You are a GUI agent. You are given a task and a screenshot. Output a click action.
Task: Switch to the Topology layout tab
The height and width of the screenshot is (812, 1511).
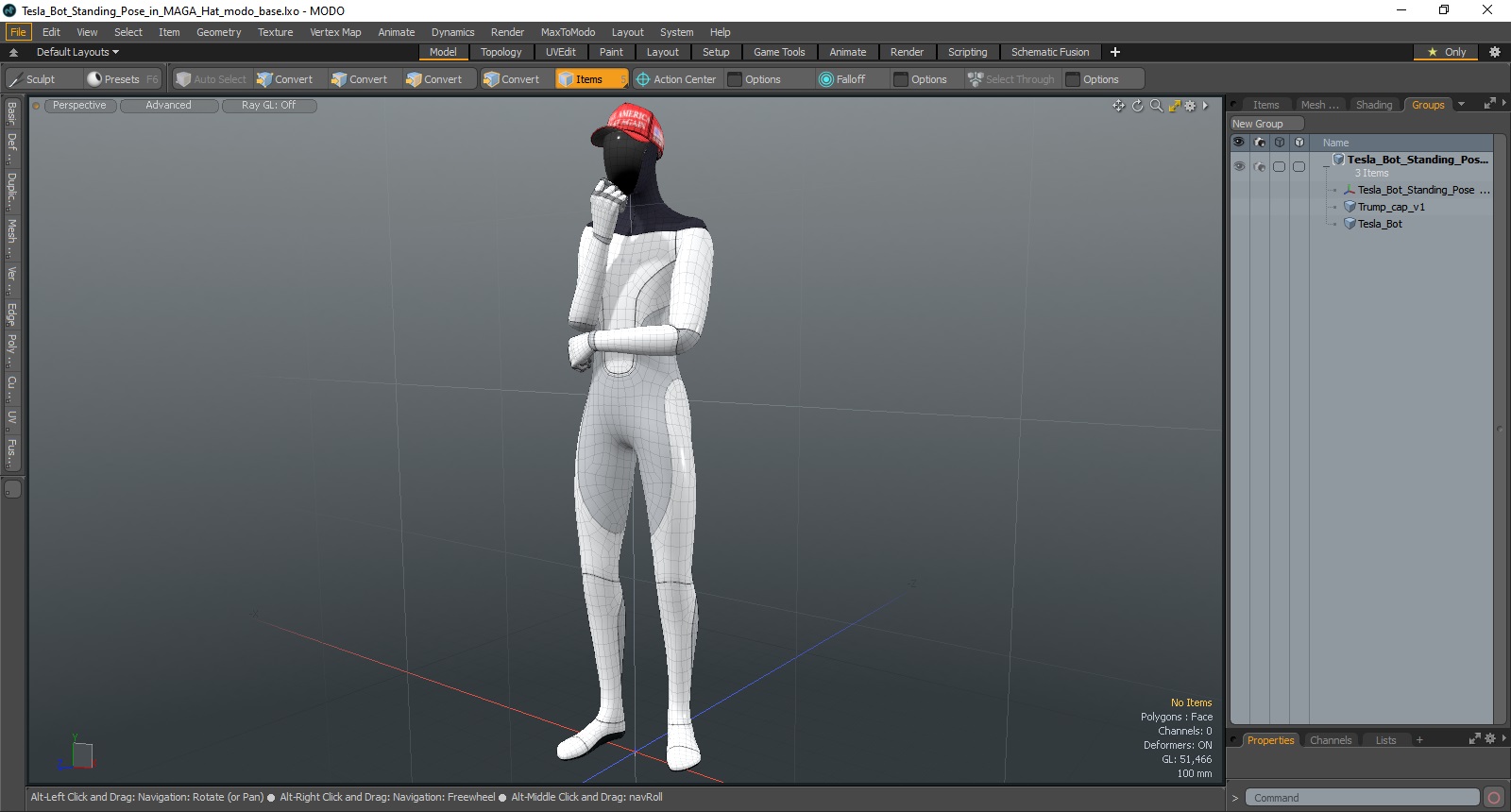click(x=501, y=52)
